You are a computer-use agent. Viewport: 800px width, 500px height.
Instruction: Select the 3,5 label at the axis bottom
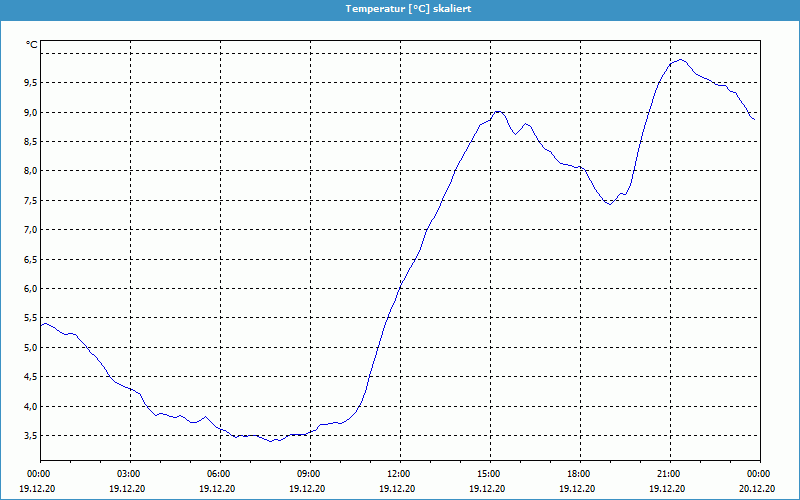[x=30, y=436]
